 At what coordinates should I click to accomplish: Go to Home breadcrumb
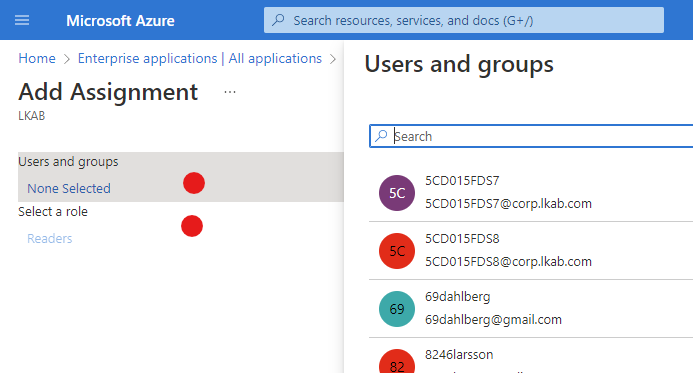[37, 58]
